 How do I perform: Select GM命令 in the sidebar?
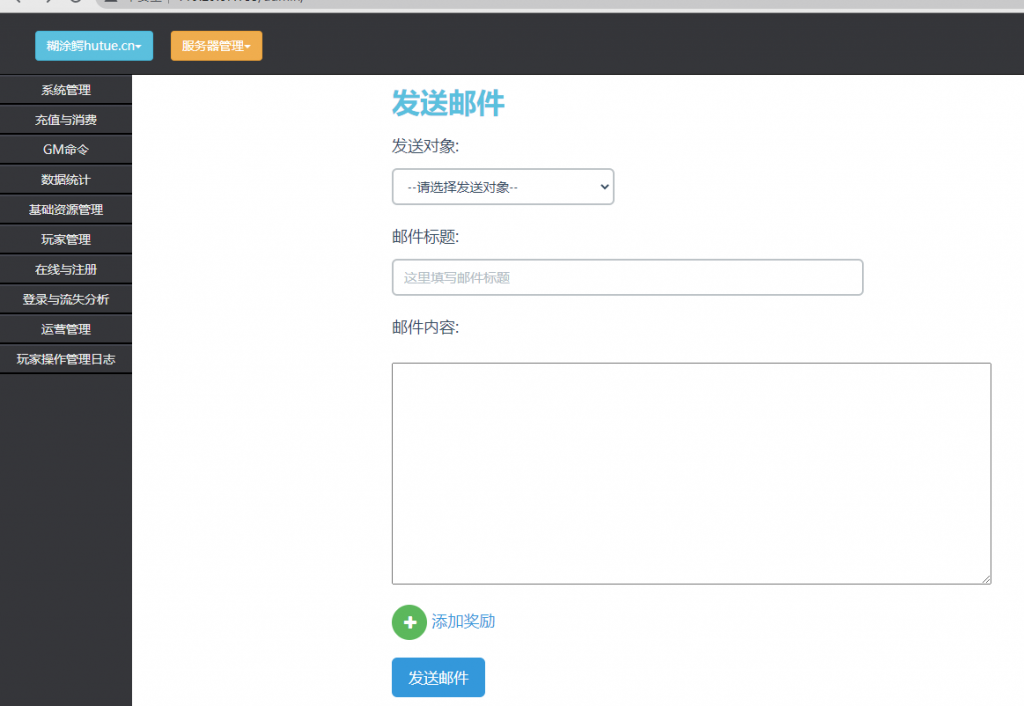coord(66,150)
